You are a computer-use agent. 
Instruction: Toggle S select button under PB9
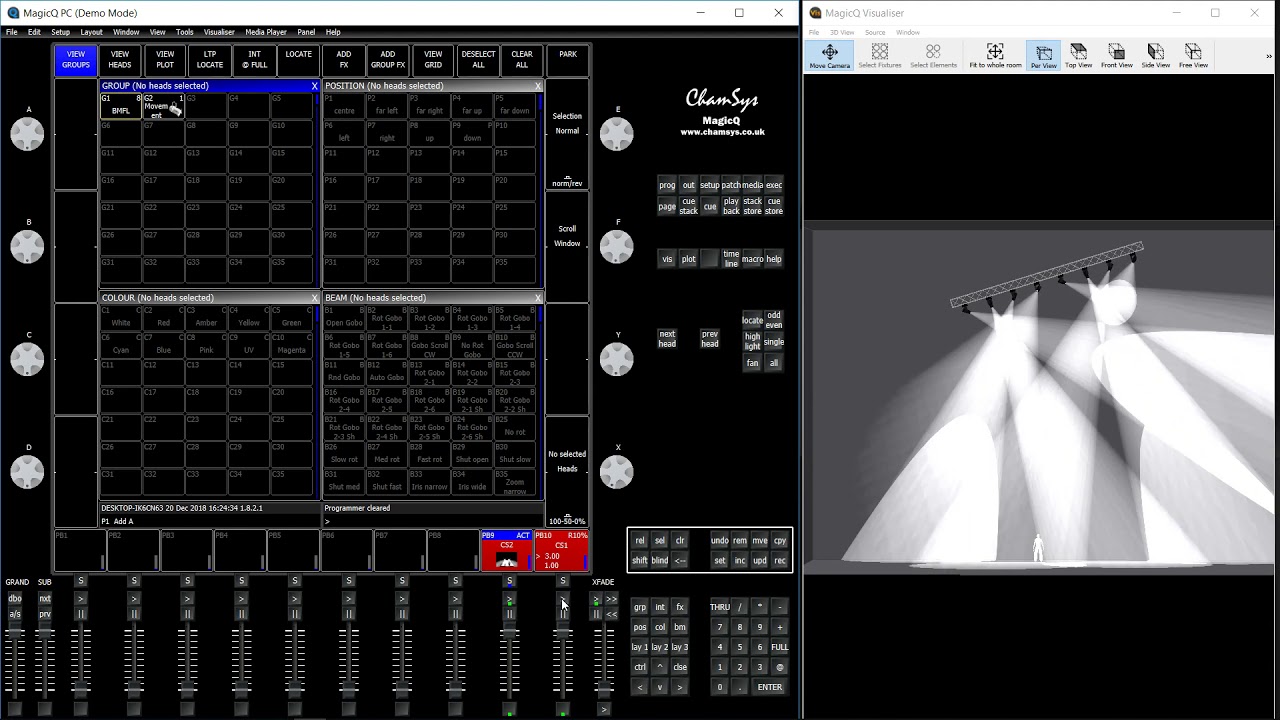tap(509, 581)
